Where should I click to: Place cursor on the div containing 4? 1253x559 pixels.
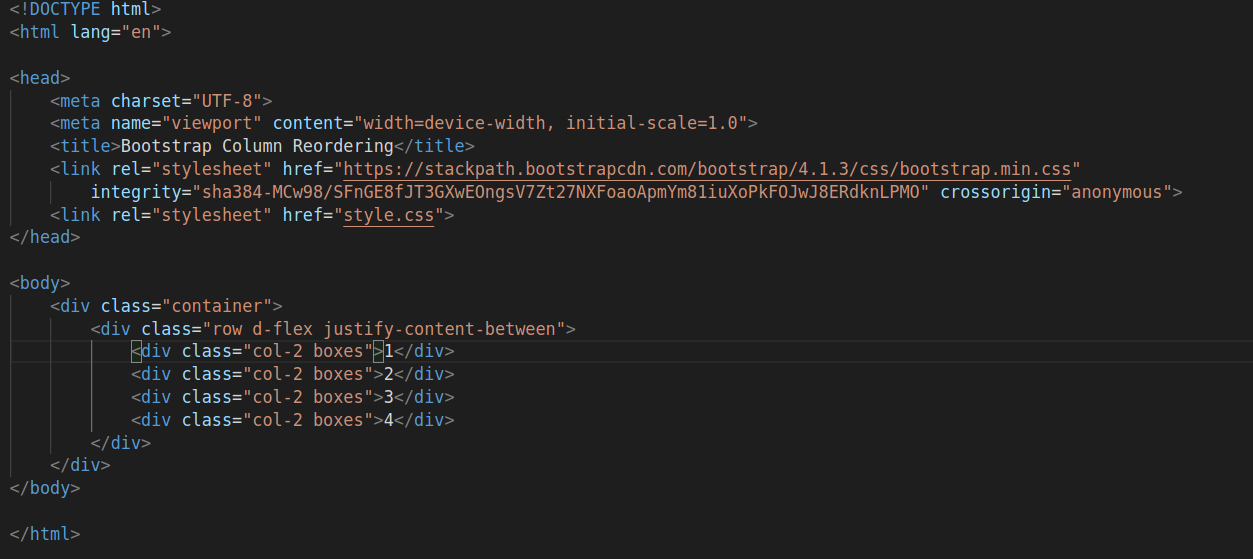click(x=292, y=421)
